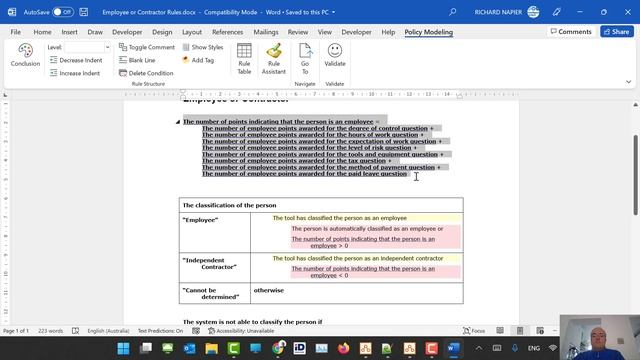This screenshot has height=360, width=640.
Task: Open the Review tab
Action: pos(298,32)
